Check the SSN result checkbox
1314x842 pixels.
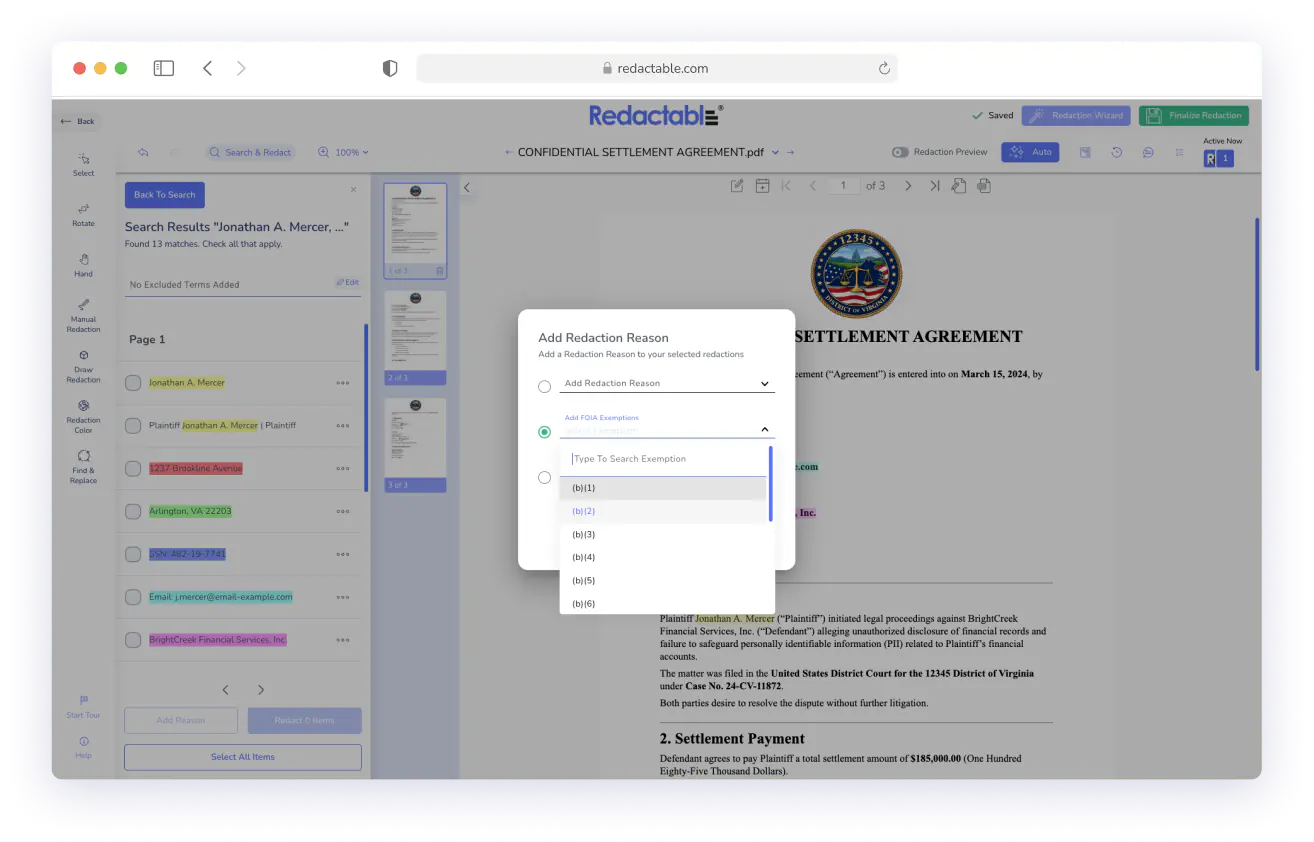pos(133,554)
